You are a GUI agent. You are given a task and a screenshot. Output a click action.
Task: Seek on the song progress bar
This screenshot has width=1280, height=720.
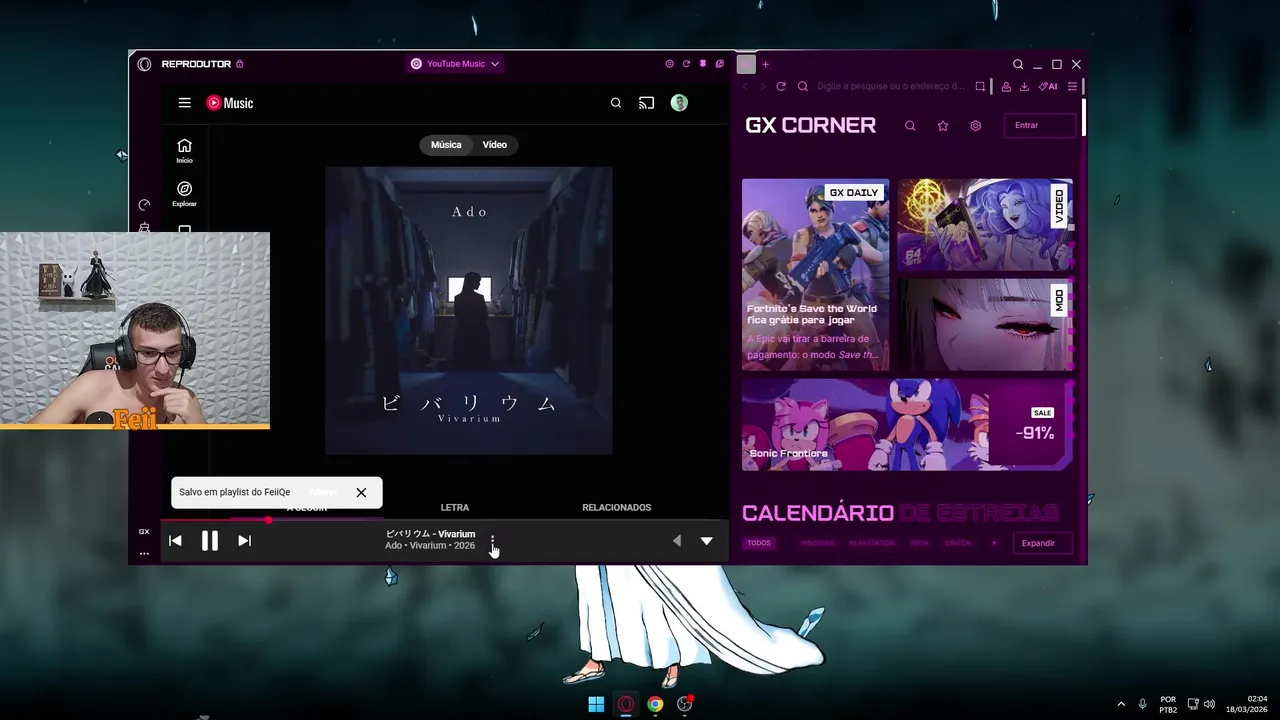click(x=445, y=519)
